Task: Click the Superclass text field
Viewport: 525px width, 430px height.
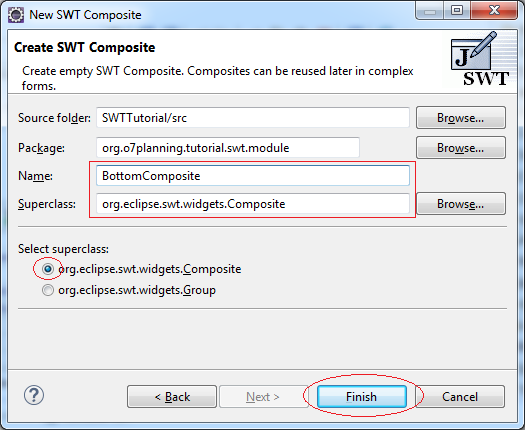Action: [253, 204]
